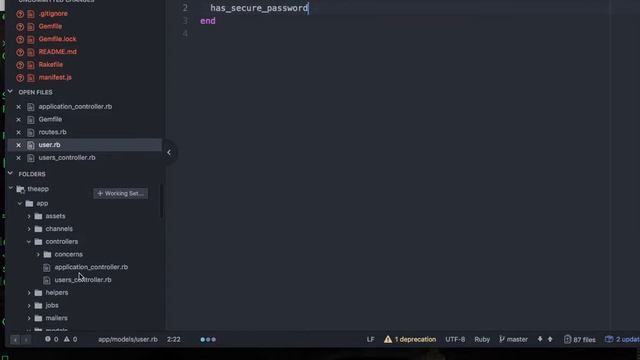Open the 87 files git changes
The width and height of the screenshot is (640, 360).
580,339
